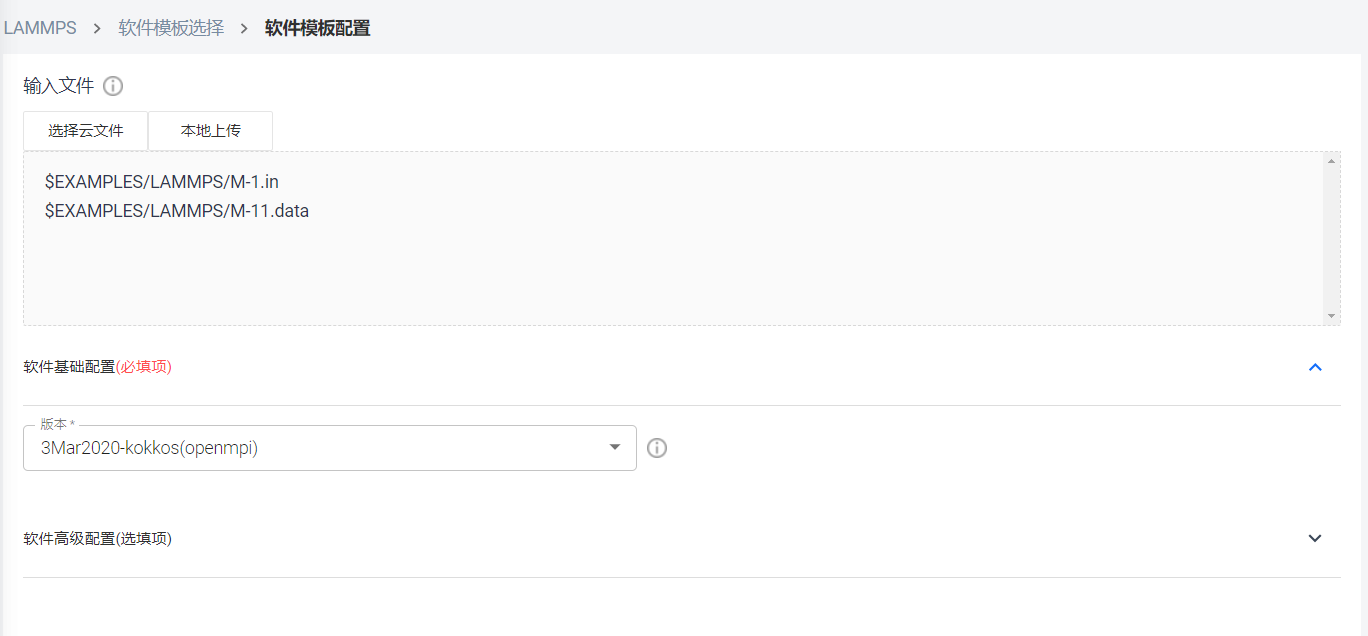Switch to the 本地上传 tab
This screenshot has height=636, width=1368.
210,131
